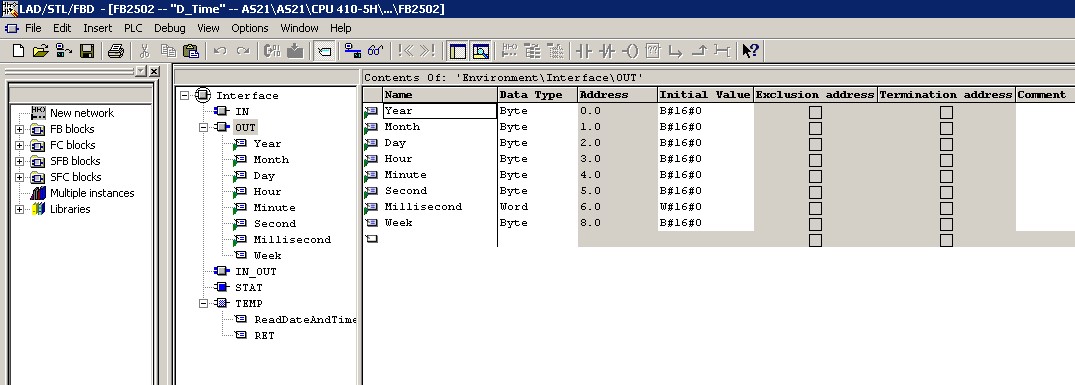Select New network in the overview tree
The width and height of the screenshot is (1075, 385).
click(82, 113)
